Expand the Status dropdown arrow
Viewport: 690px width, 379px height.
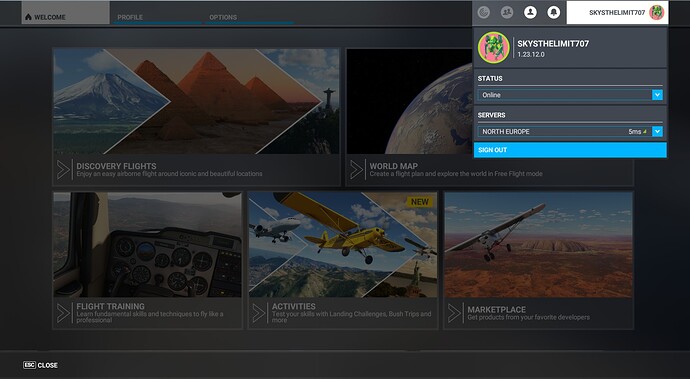point(657,95)
